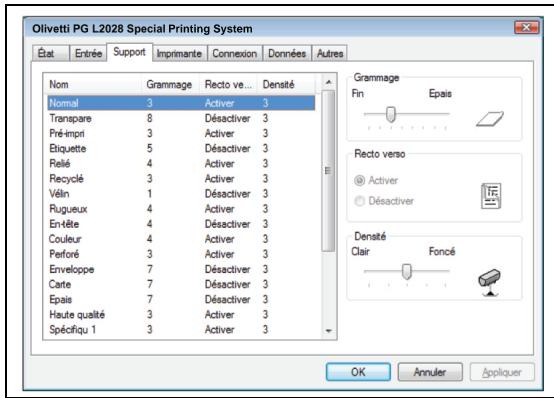Click Désactiver in the Etiquette row

click(x=228, y=148)
